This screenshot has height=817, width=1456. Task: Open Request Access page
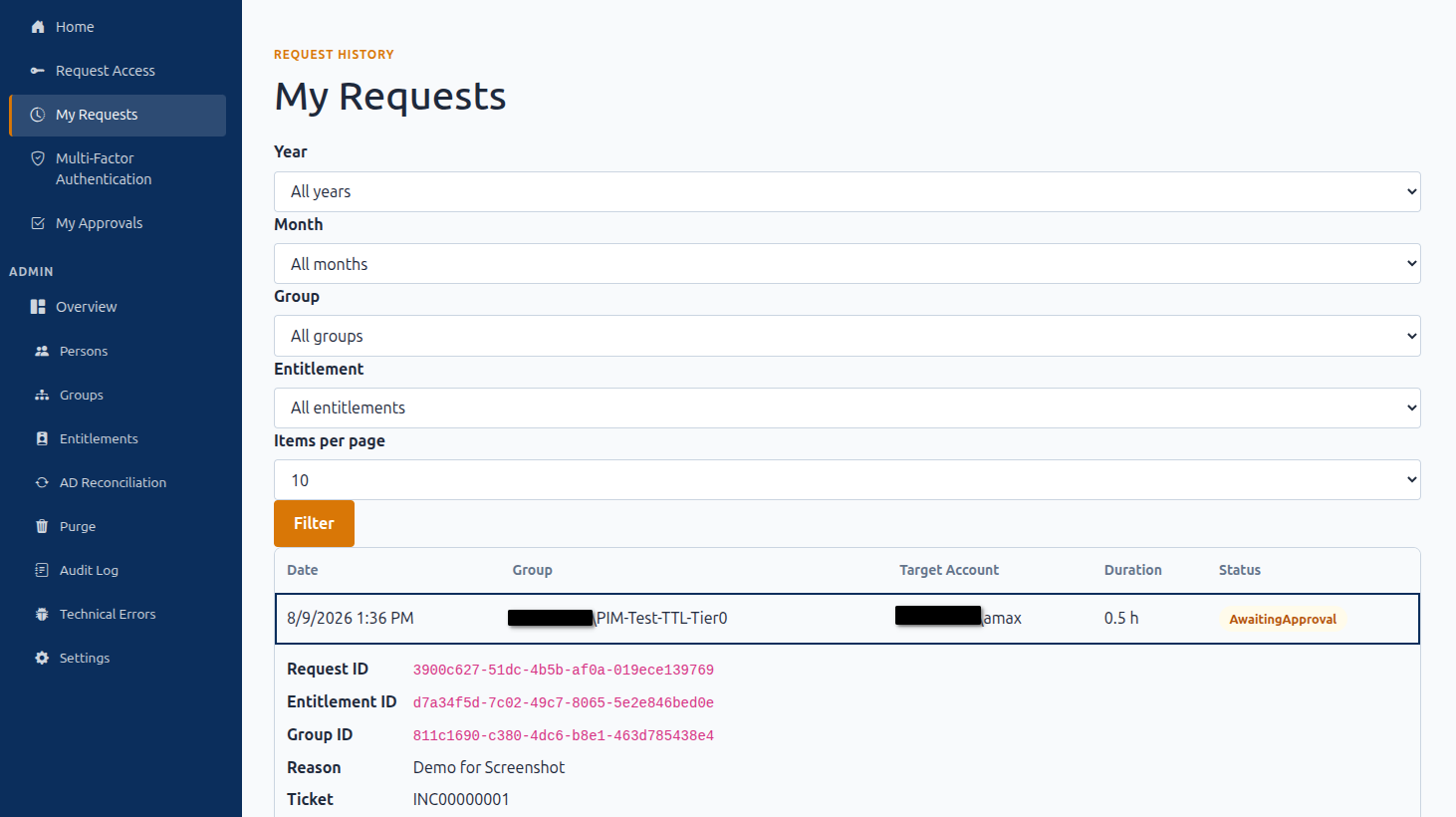(118, 71)
